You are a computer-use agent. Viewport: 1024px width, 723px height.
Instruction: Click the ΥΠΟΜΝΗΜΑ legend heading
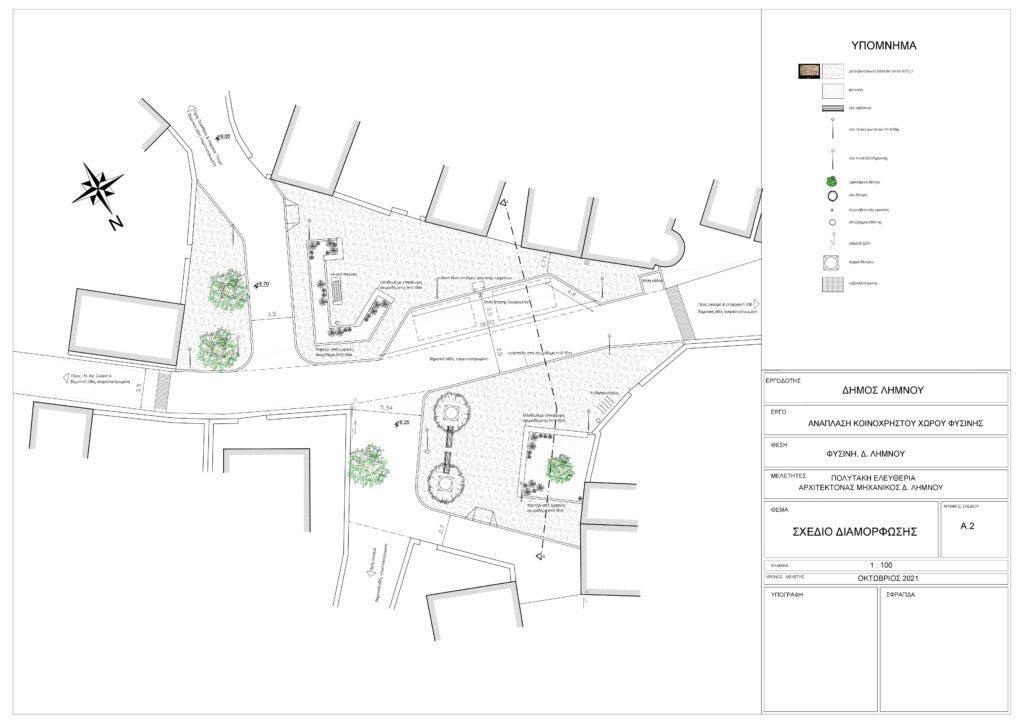coord(883,46)
